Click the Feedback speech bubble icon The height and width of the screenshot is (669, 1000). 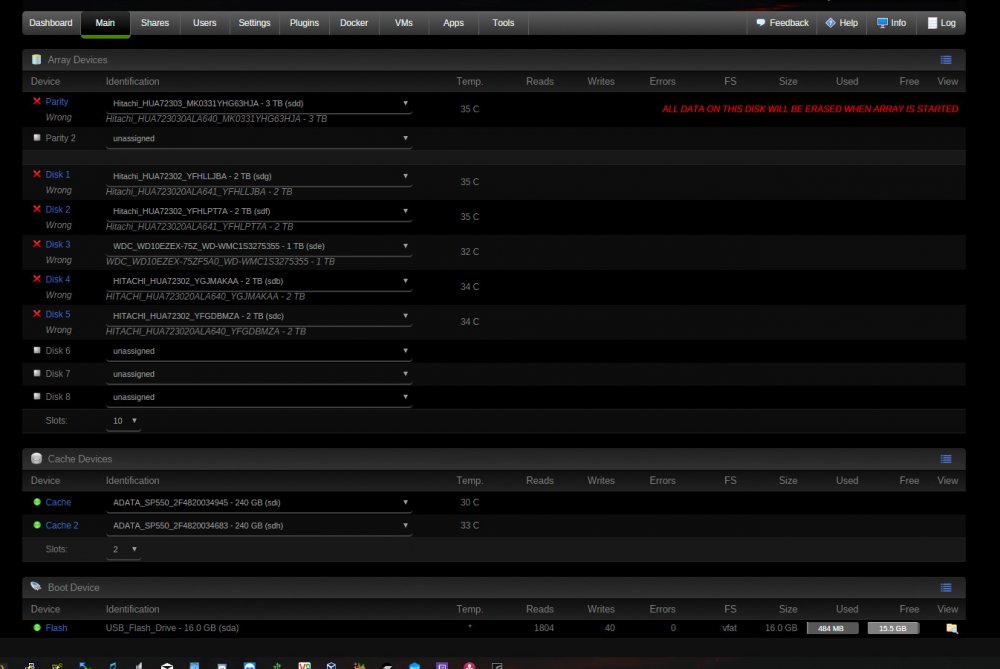pos(760,23)
